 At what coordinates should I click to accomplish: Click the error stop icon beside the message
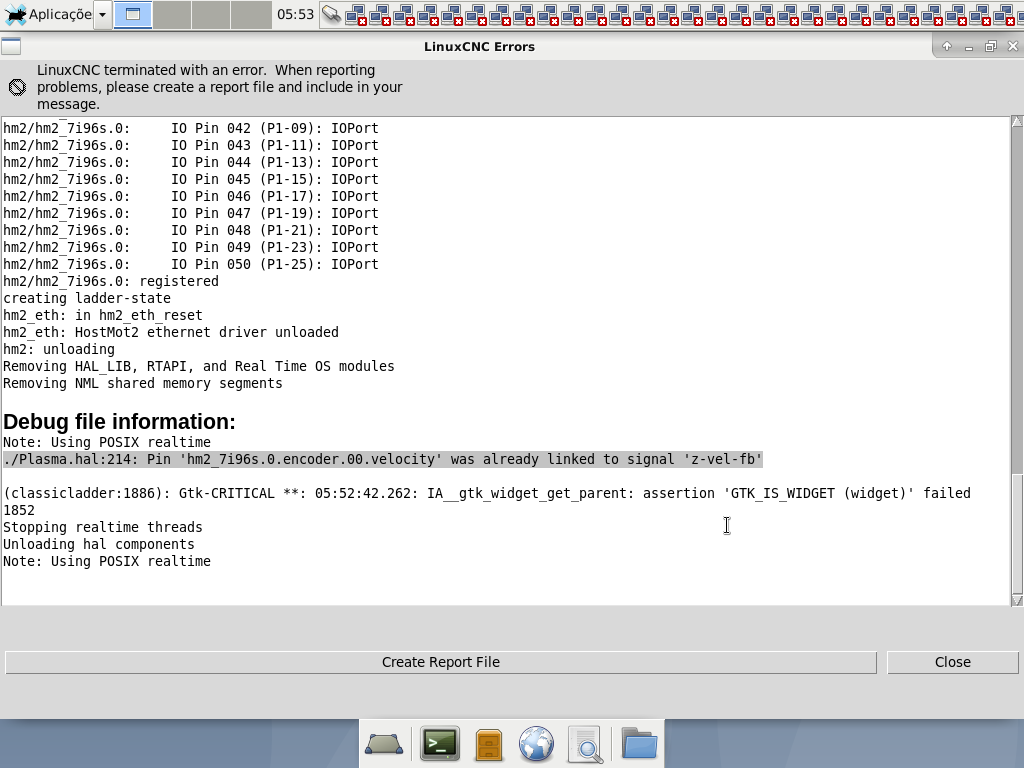pos(17,87)
